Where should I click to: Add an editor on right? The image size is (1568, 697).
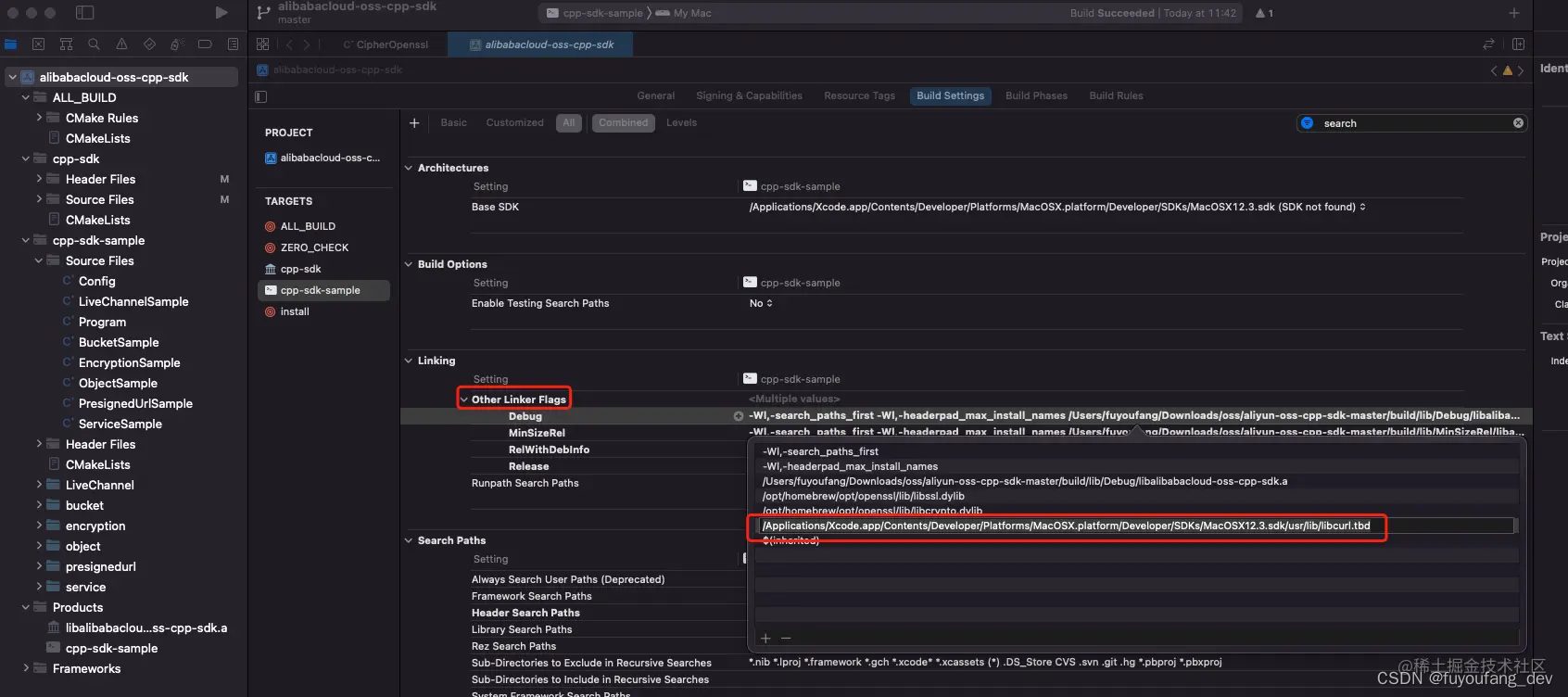[1519, 44]
